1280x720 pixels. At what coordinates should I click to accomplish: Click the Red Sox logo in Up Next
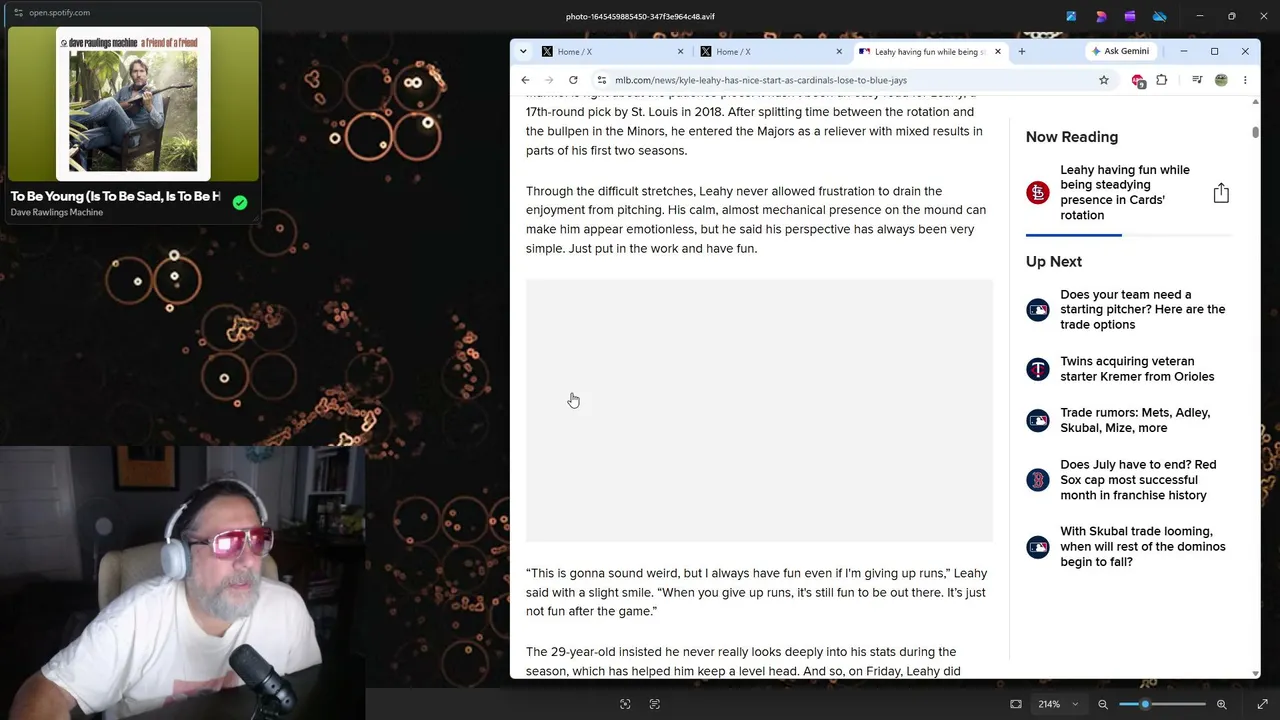coord(1038,480)
